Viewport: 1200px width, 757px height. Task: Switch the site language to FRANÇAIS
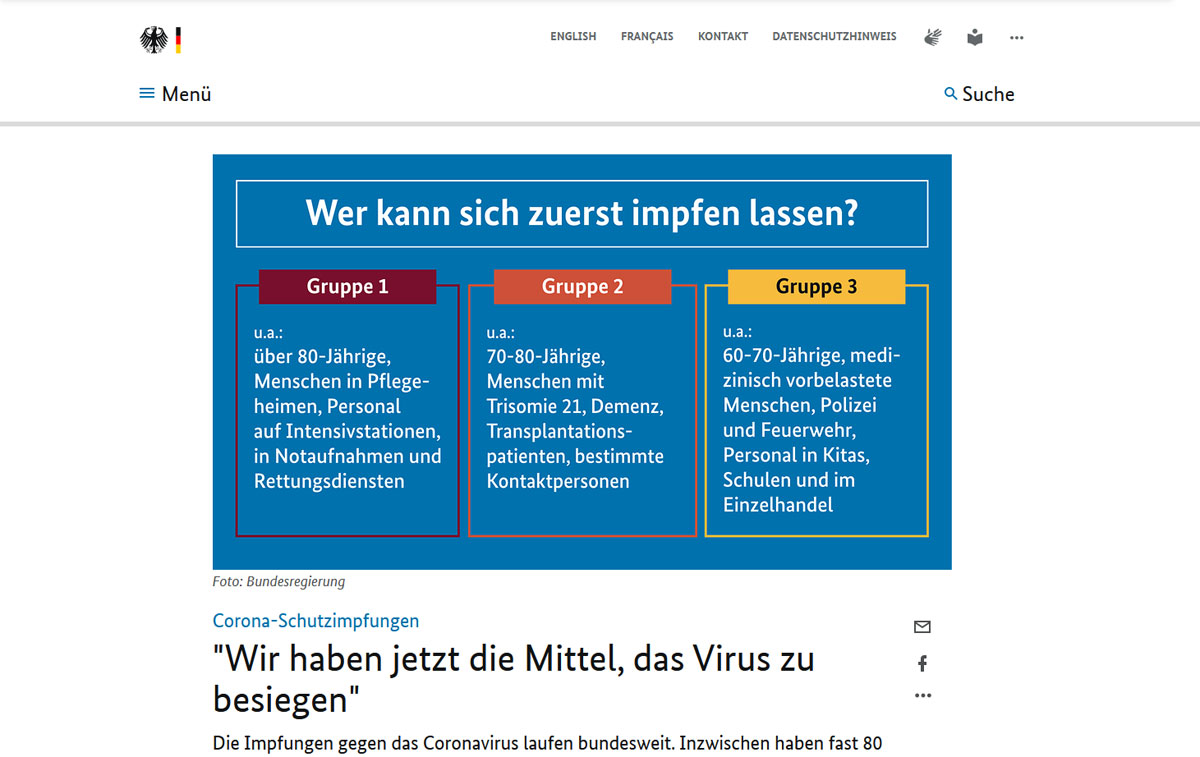pos(647,37)
